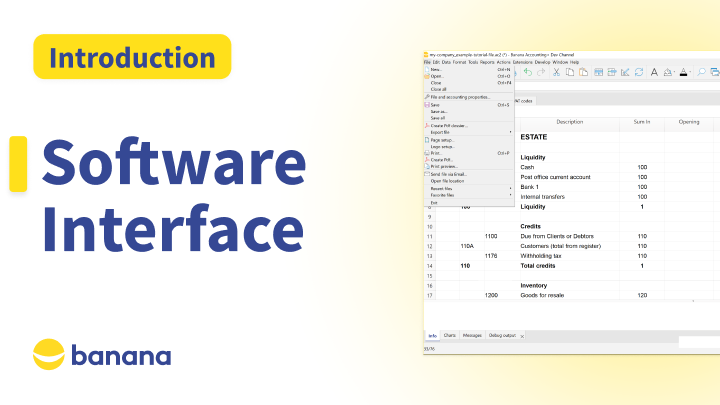720x405 pixels.
Task: Click the Opening column header
Action: [x=689, y=122]
